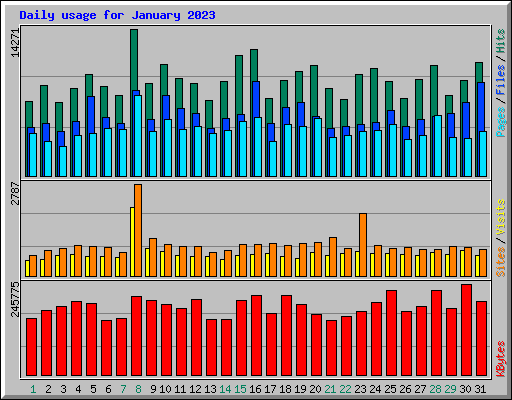
Task: Click the 'Files' legend label
Action: coord(501,80)
